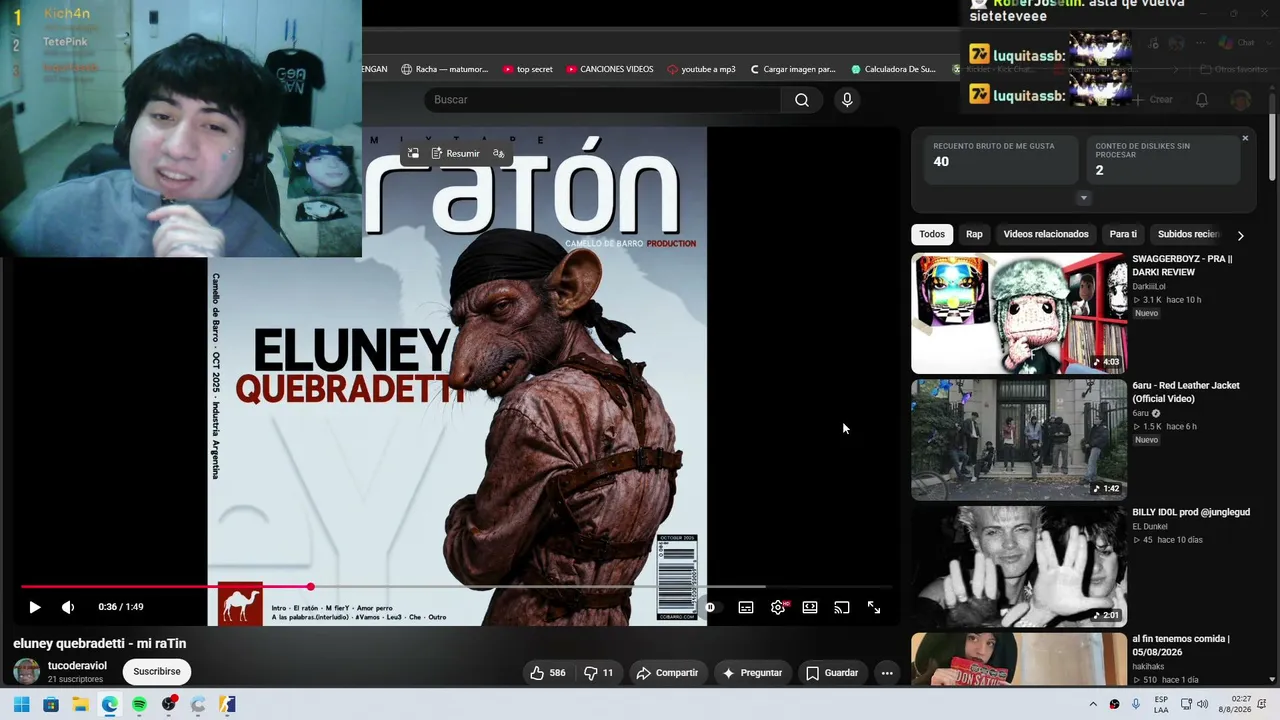Screen dimensions: 1280x720
Task: Dislike the video showing 11 dislikes
Action: coord(599,673)
